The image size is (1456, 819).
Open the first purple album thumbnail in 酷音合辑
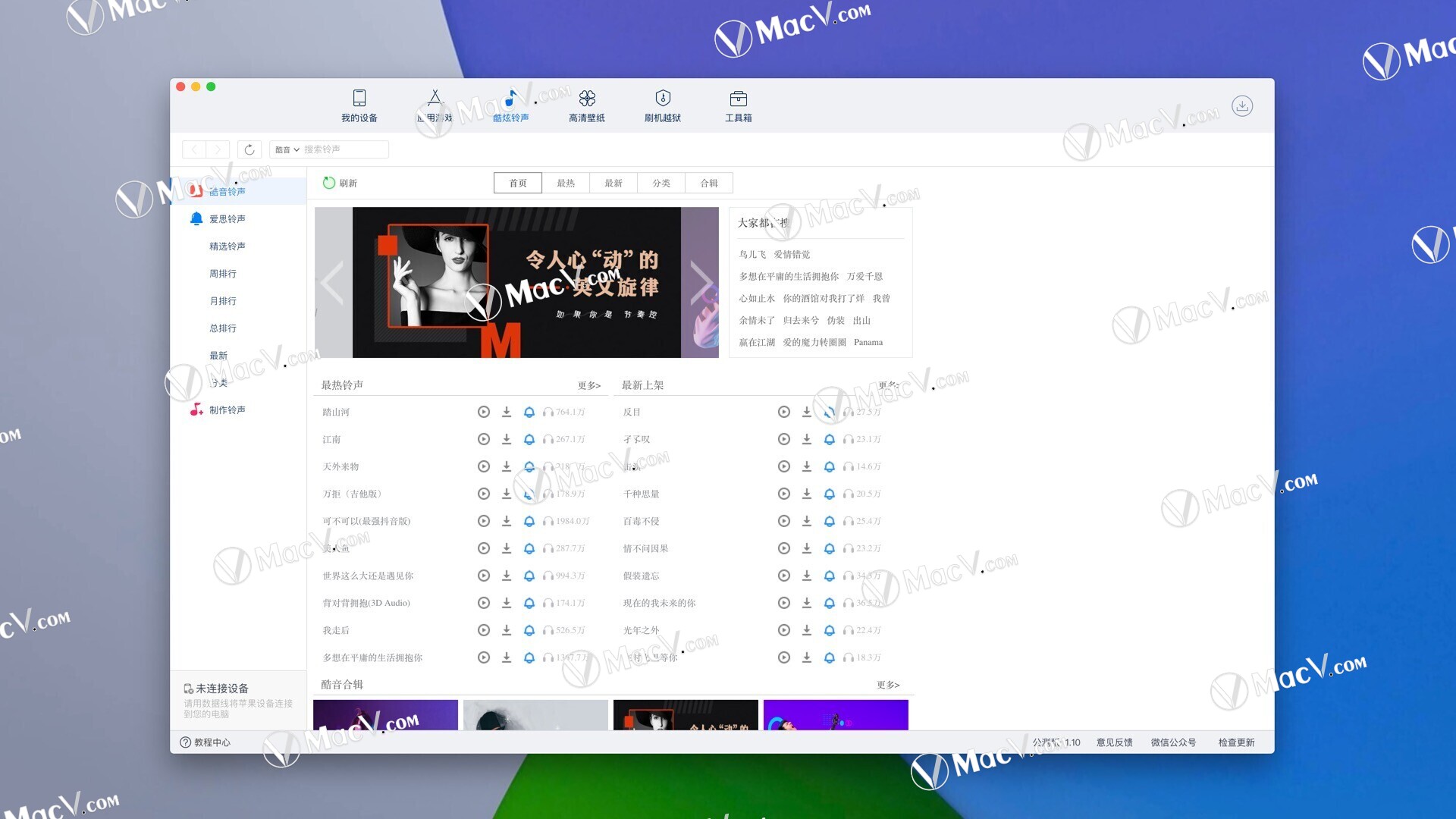point(385,715)
